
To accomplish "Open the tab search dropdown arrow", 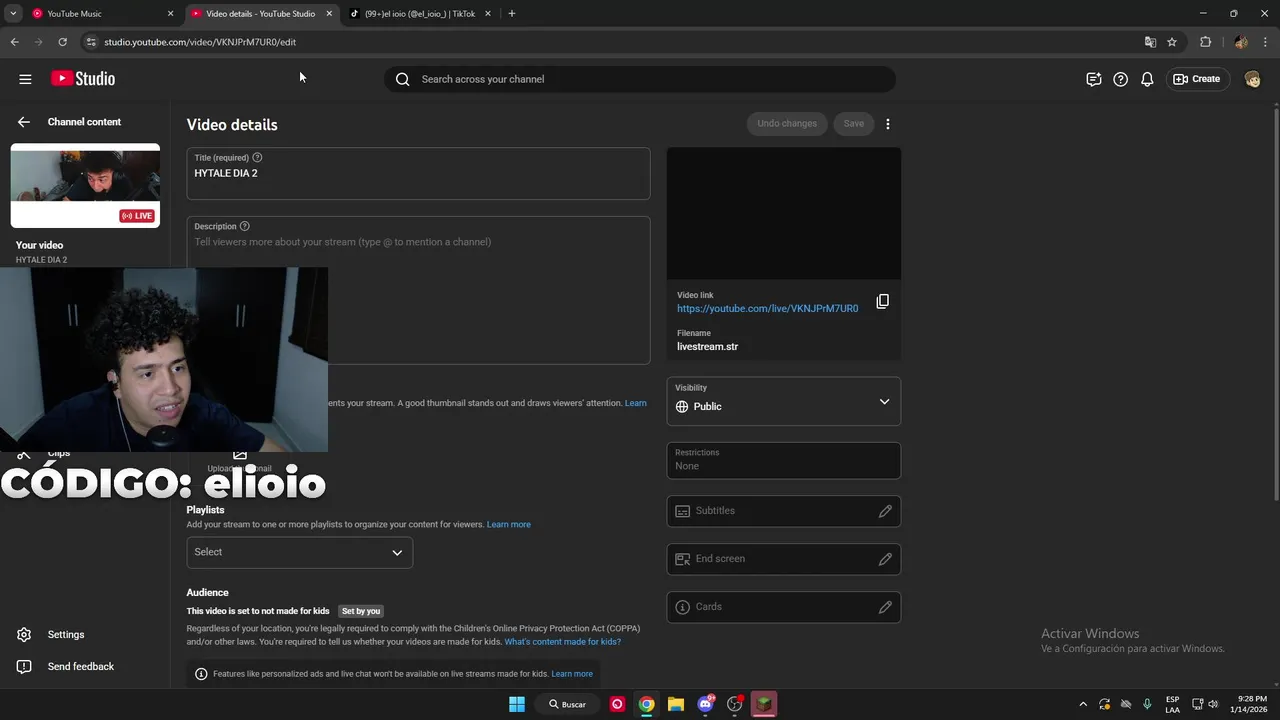I will click(x=13, y=14).
